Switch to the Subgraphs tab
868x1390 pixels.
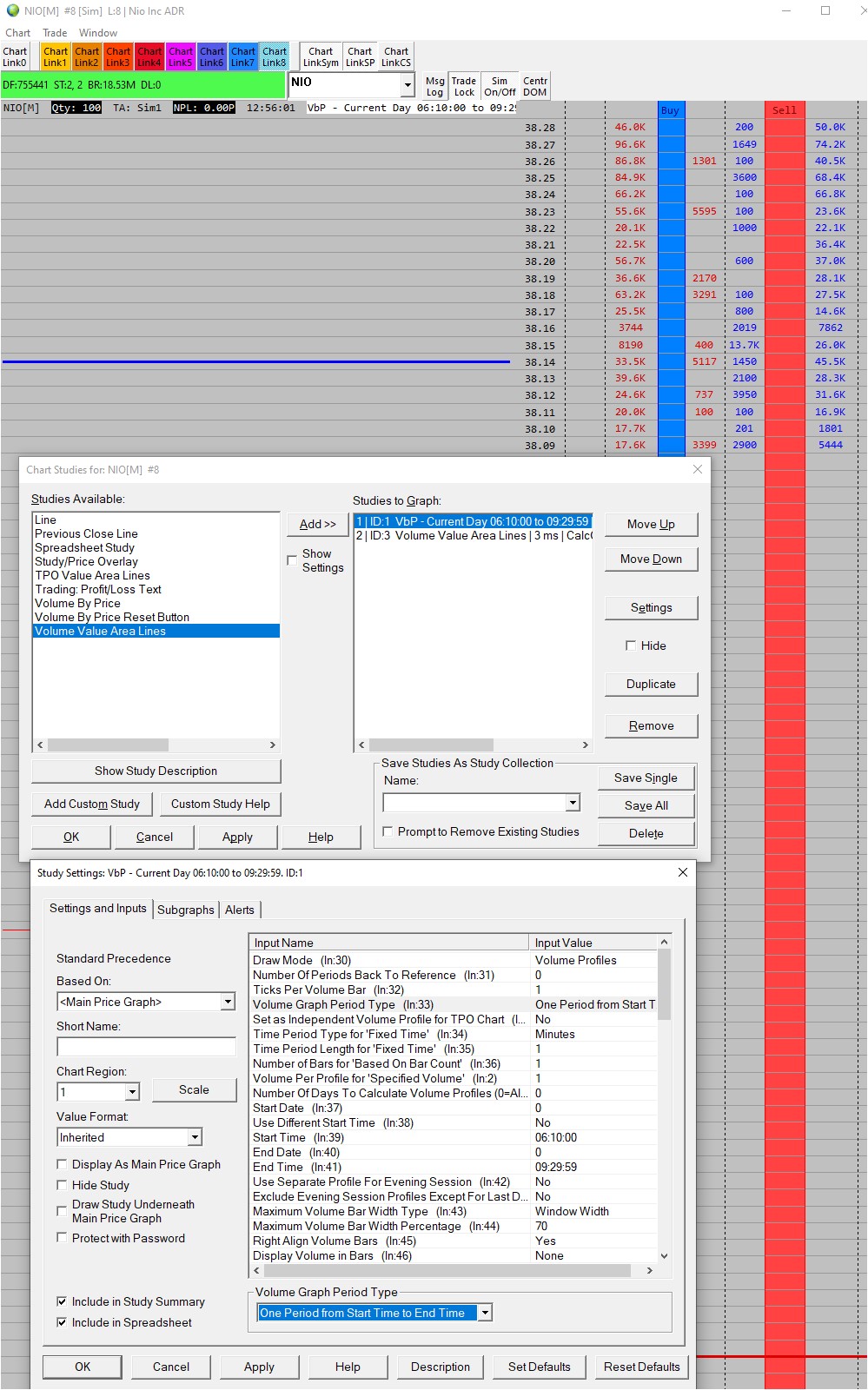point(186,910)
